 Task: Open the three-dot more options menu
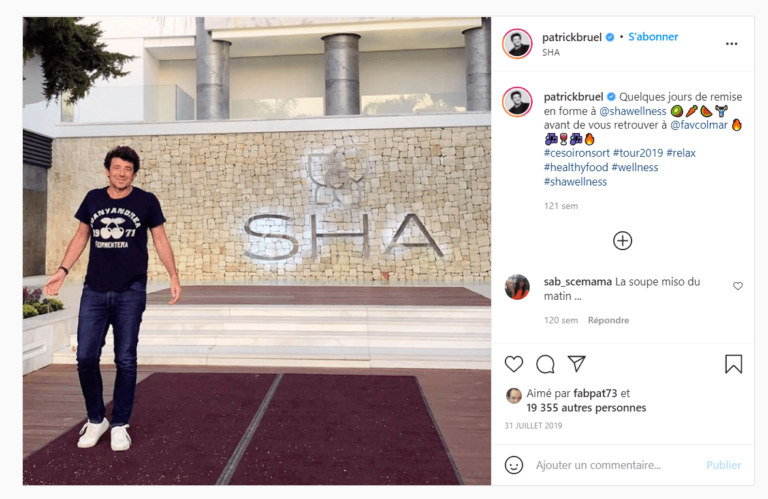[x=731, y=44]
